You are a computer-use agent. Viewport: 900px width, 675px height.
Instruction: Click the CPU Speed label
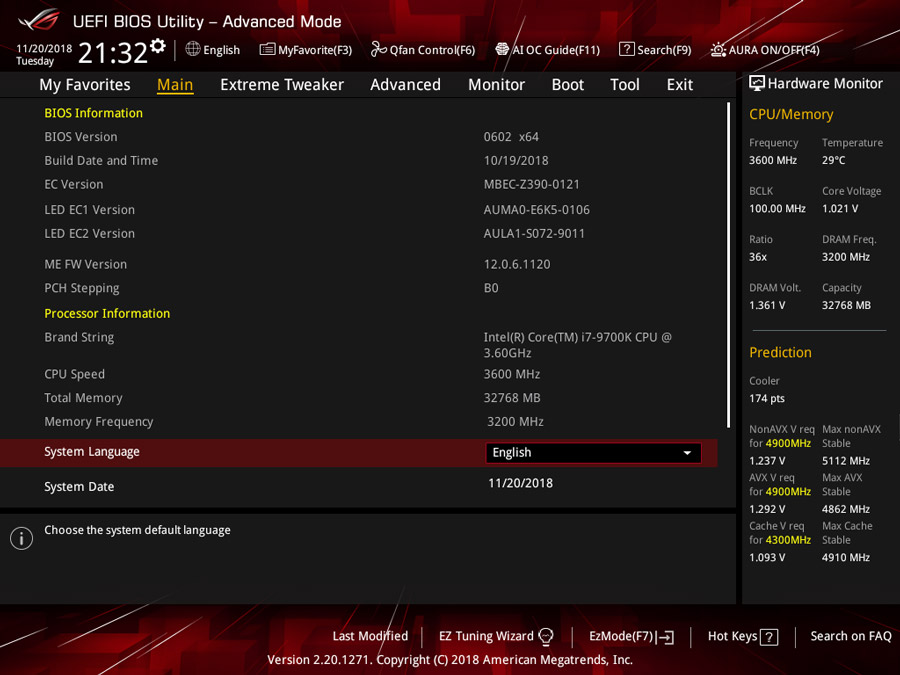75,374
